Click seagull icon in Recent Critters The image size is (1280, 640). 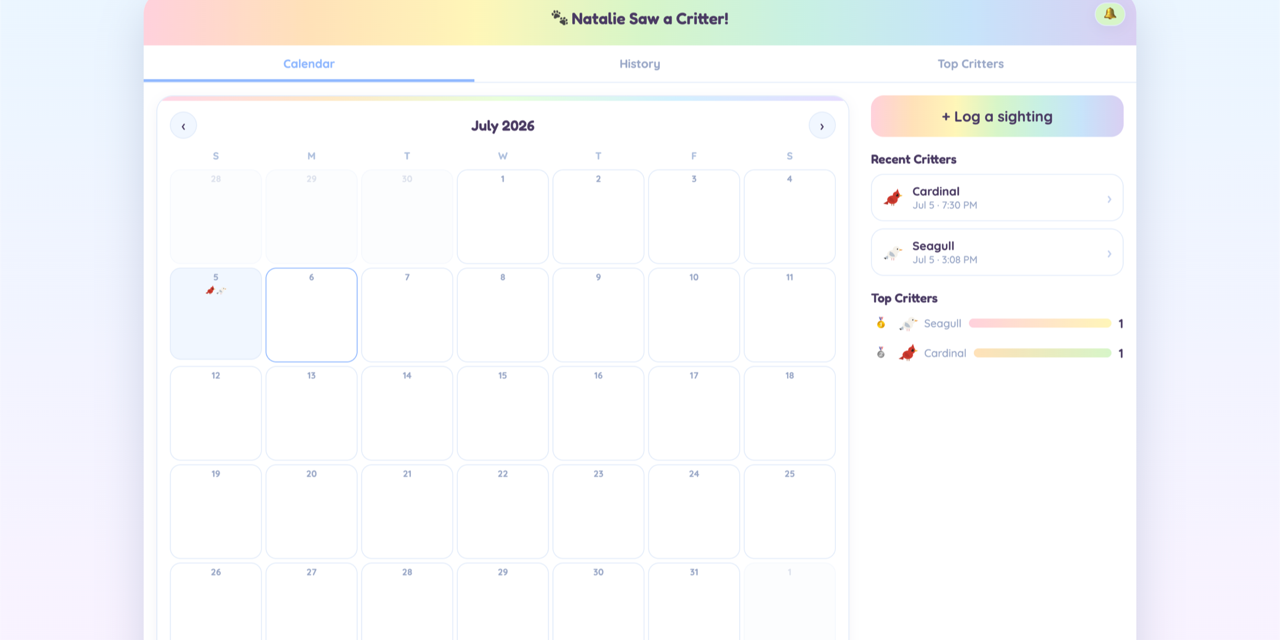pos(892,253)
